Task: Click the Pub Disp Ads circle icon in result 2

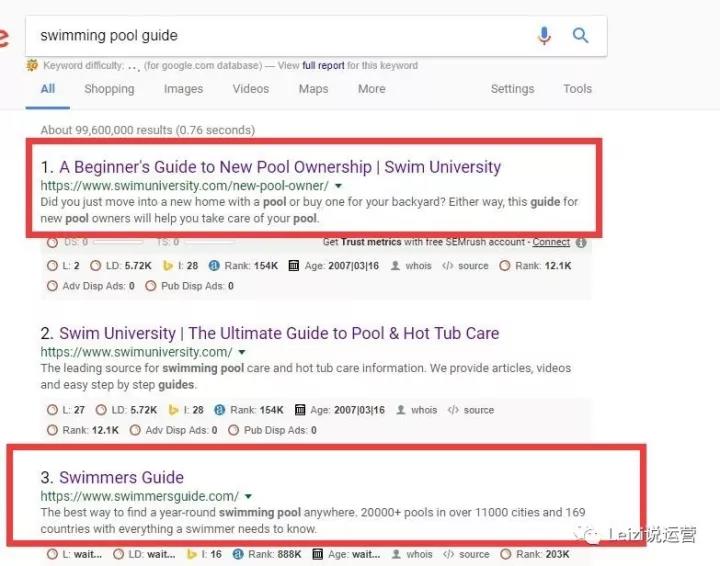Action: [x=234, y=430]
